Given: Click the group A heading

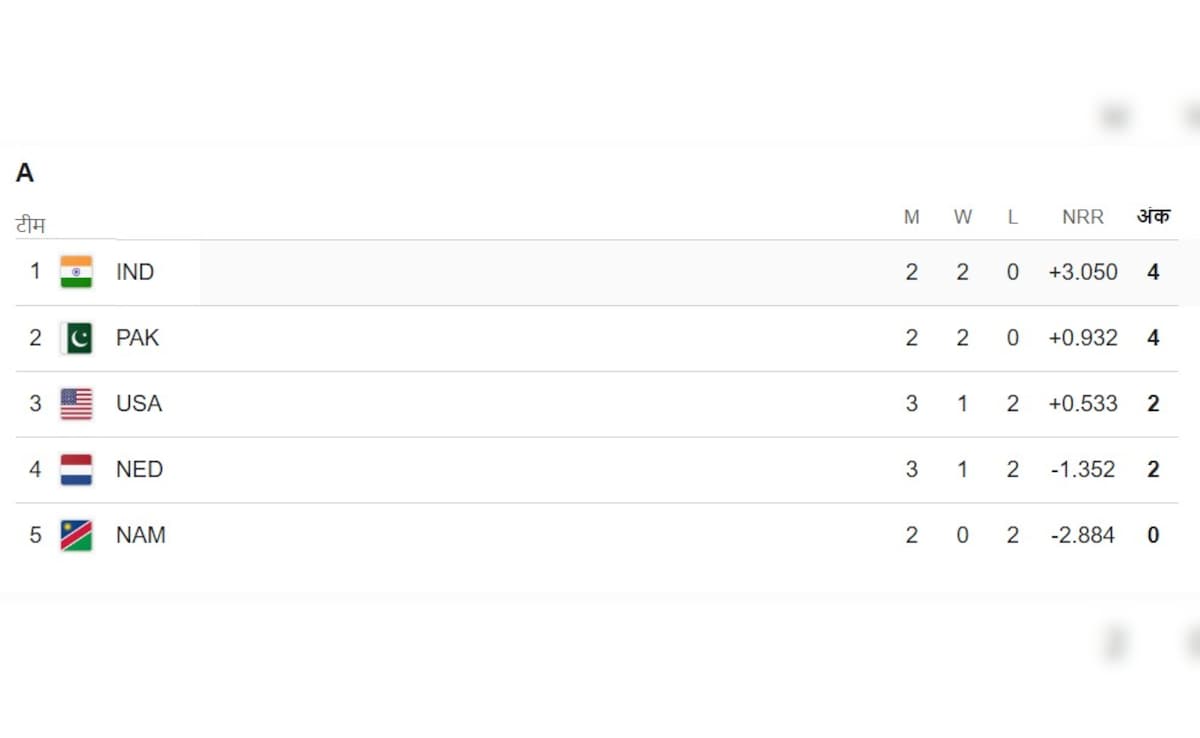Looking at the screenshot, I should [x=25, y=173].
